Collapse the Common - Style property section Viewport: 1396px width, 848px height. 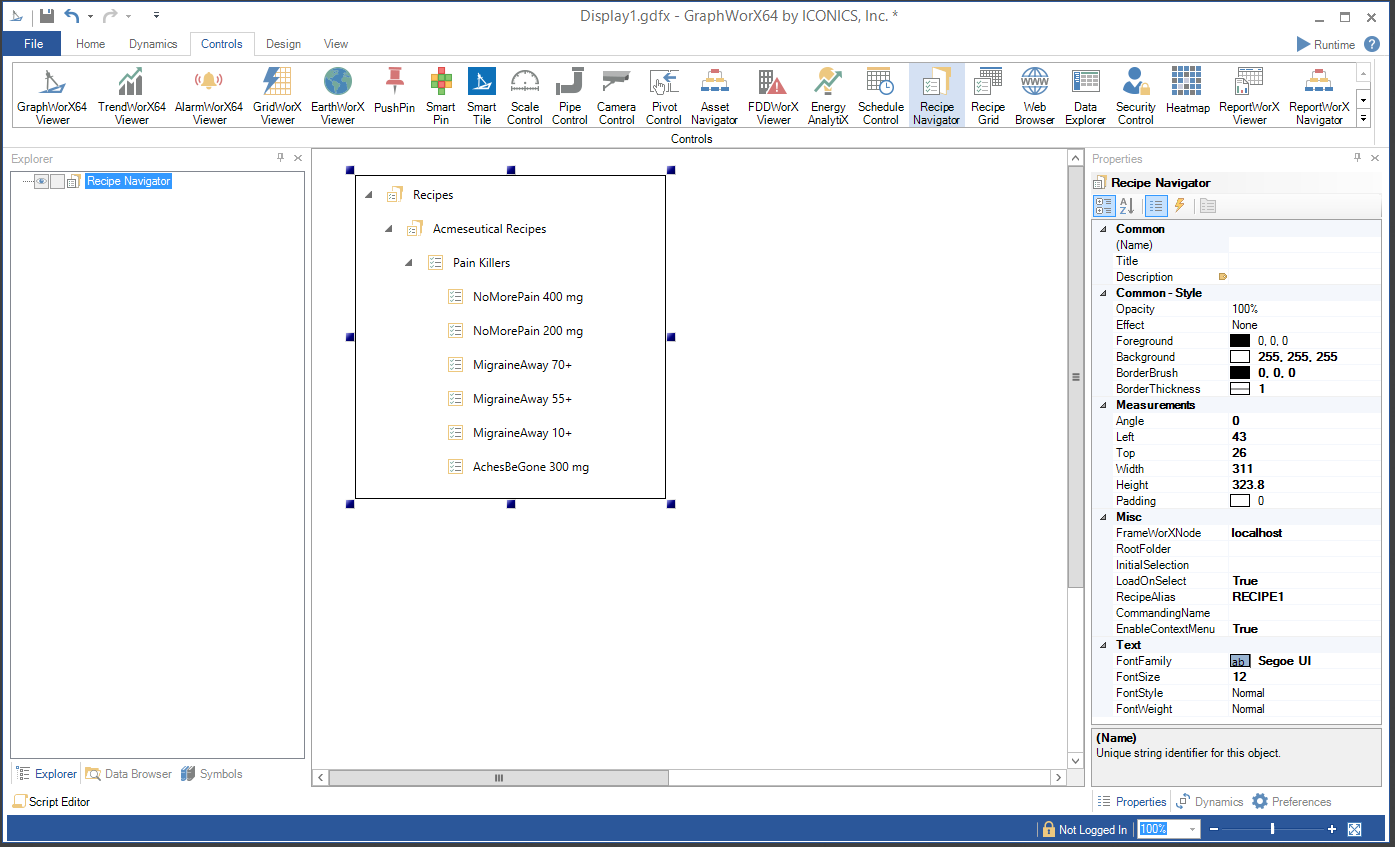click(1102, 293)
